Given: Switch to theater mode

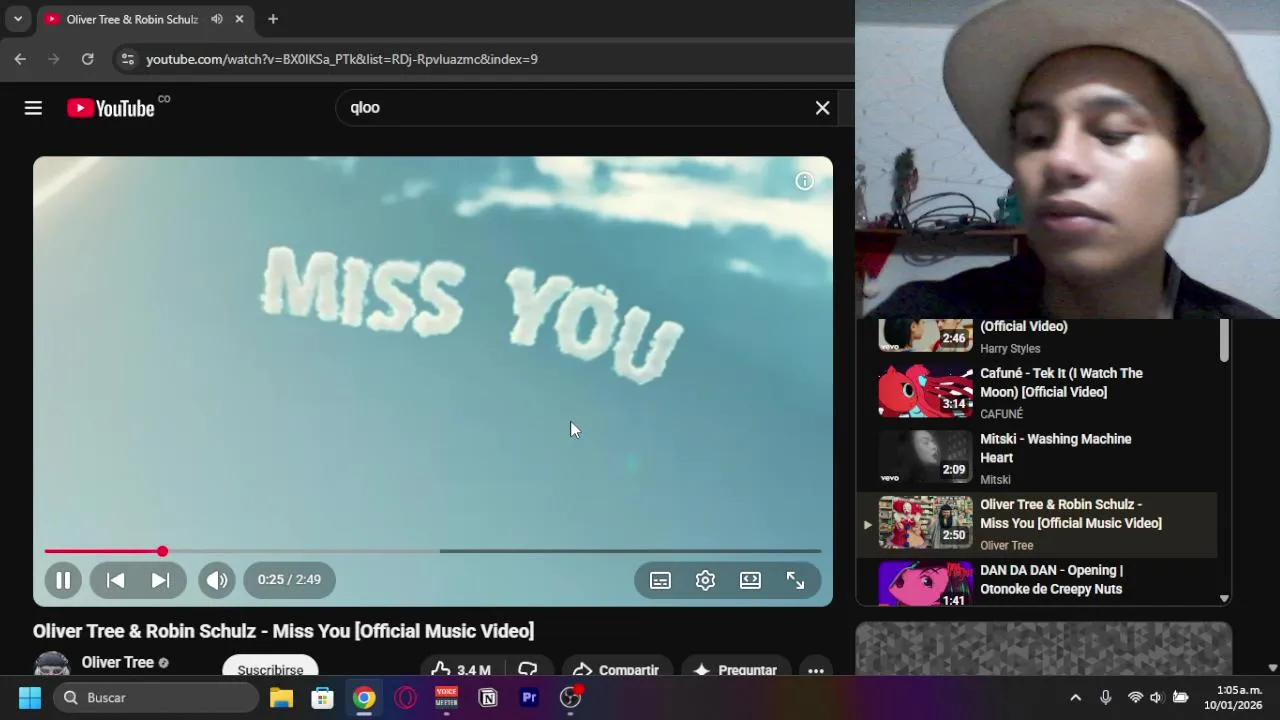Looking at the screenshot, I should pyautogui.click(x=750, y=580).
